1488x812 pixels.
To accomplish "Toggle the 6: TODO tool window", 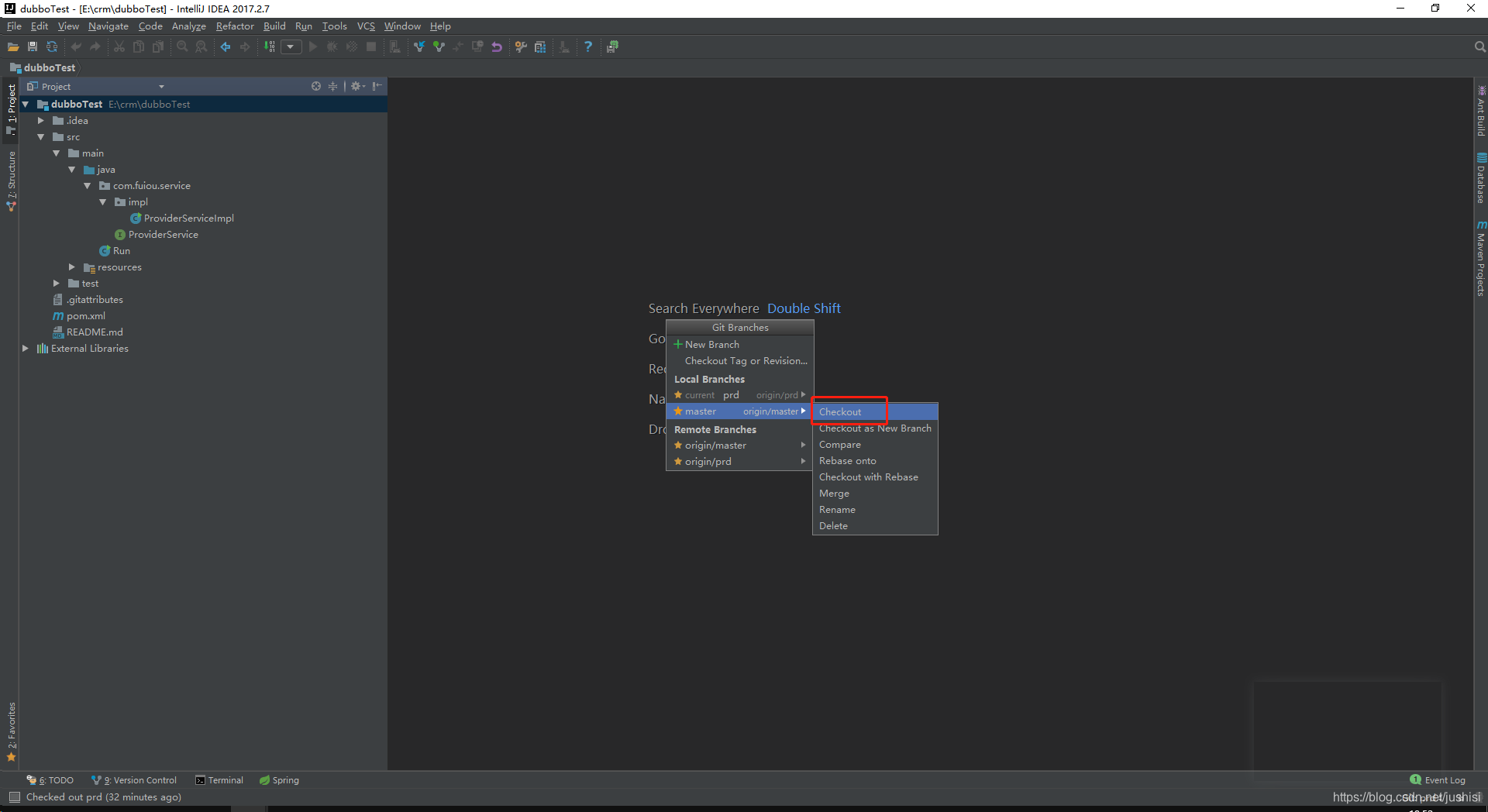I will point(50,780).
